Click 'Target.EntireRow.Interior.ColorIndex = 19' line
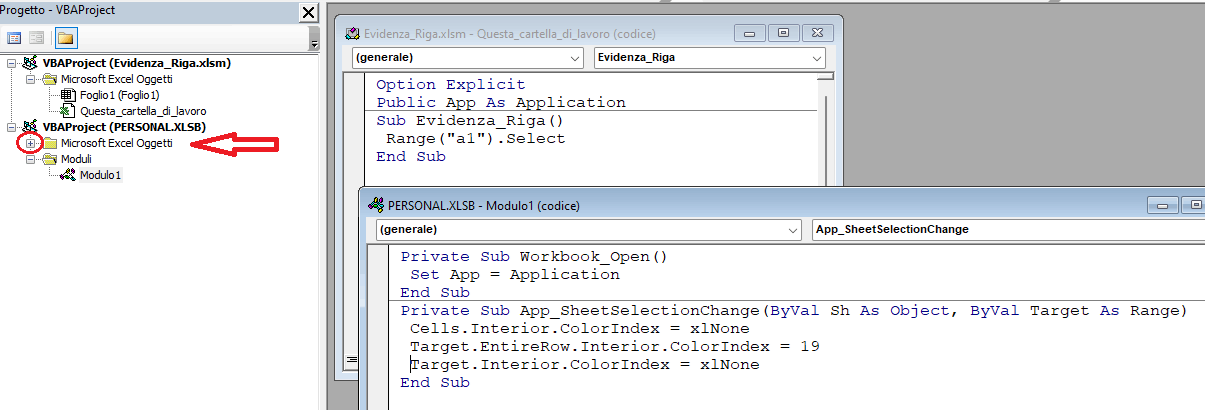 (615, 347)
